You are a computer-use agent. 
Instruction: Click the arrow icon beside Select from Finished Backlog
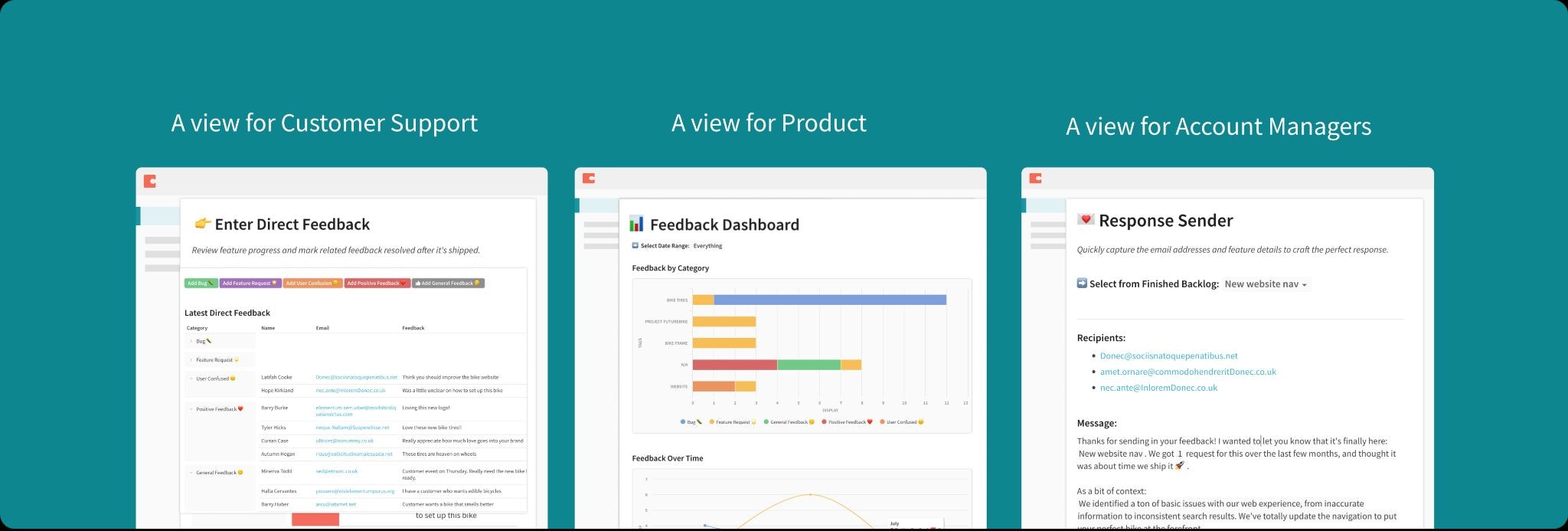point(1082,284)
